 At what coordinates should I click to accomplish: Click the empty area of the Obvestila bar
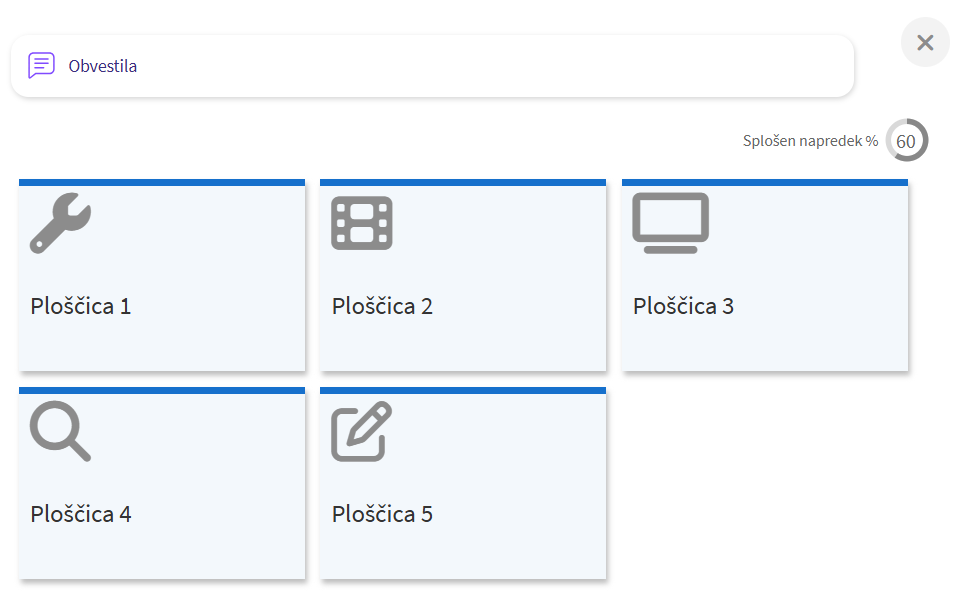(500, 66)
